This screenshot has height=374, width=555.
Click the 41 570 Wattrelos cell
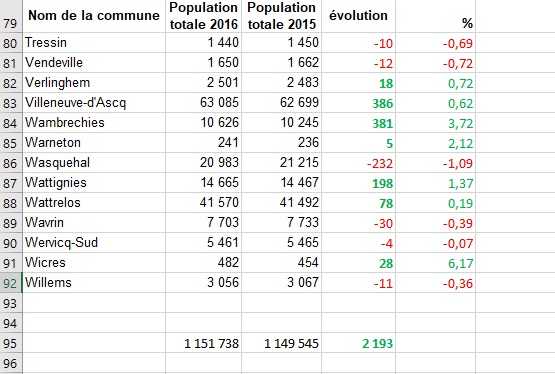pyautogui.click(x=204, y=203)
